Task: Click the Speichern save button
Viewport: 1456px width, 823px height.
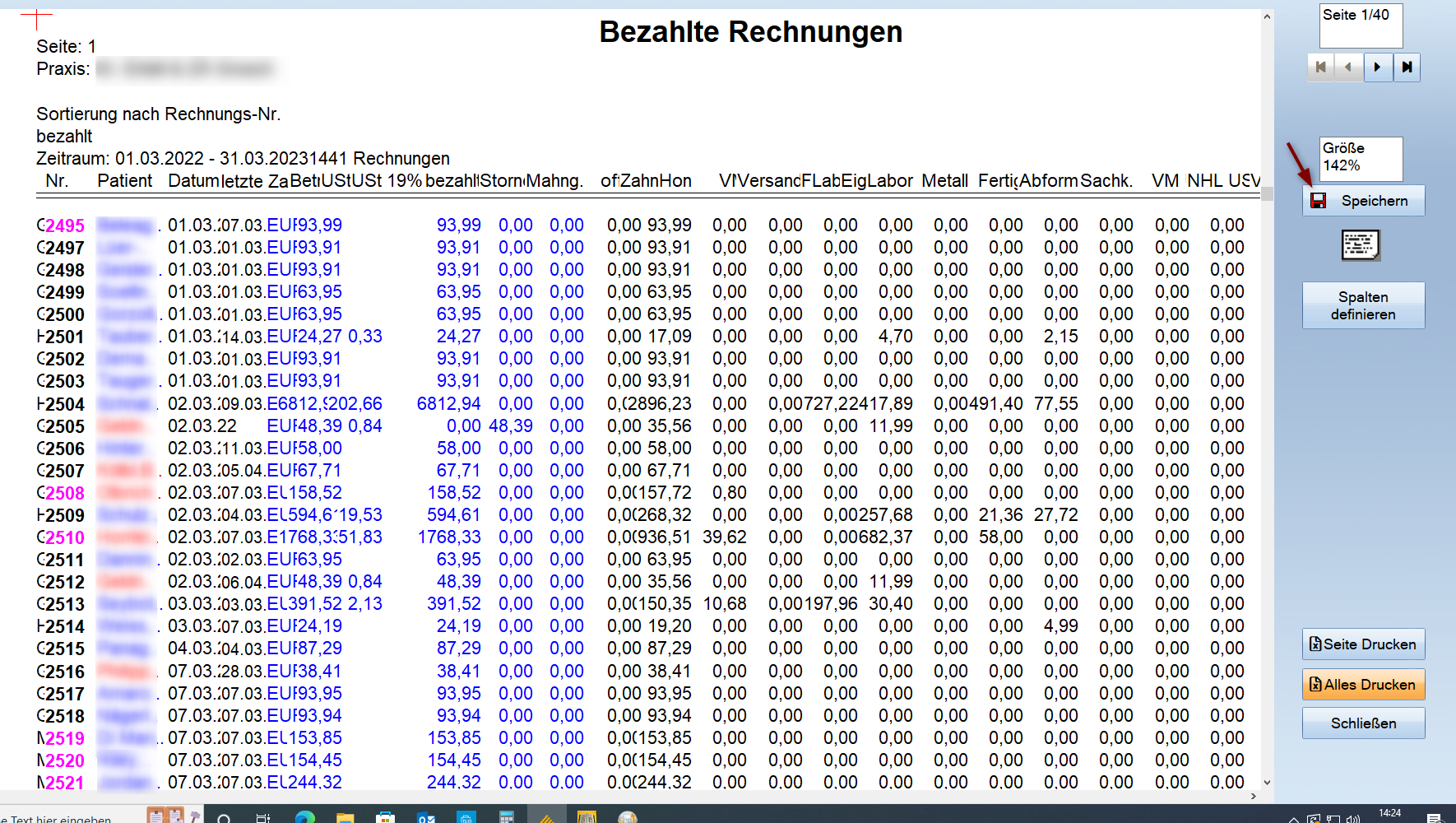Action: [1363, 201]
